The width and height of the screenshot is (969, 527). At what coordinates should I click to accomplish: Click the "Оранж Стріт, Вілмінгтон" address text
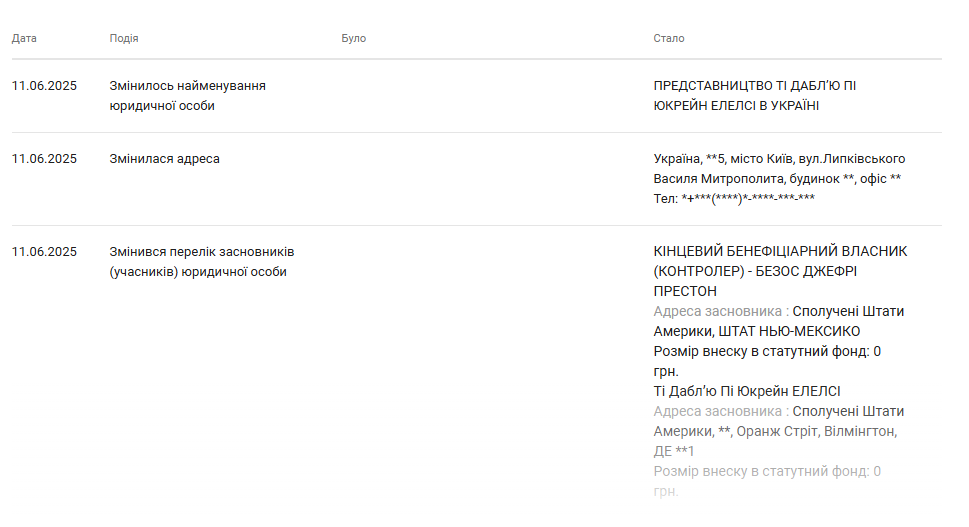(816, 432)
